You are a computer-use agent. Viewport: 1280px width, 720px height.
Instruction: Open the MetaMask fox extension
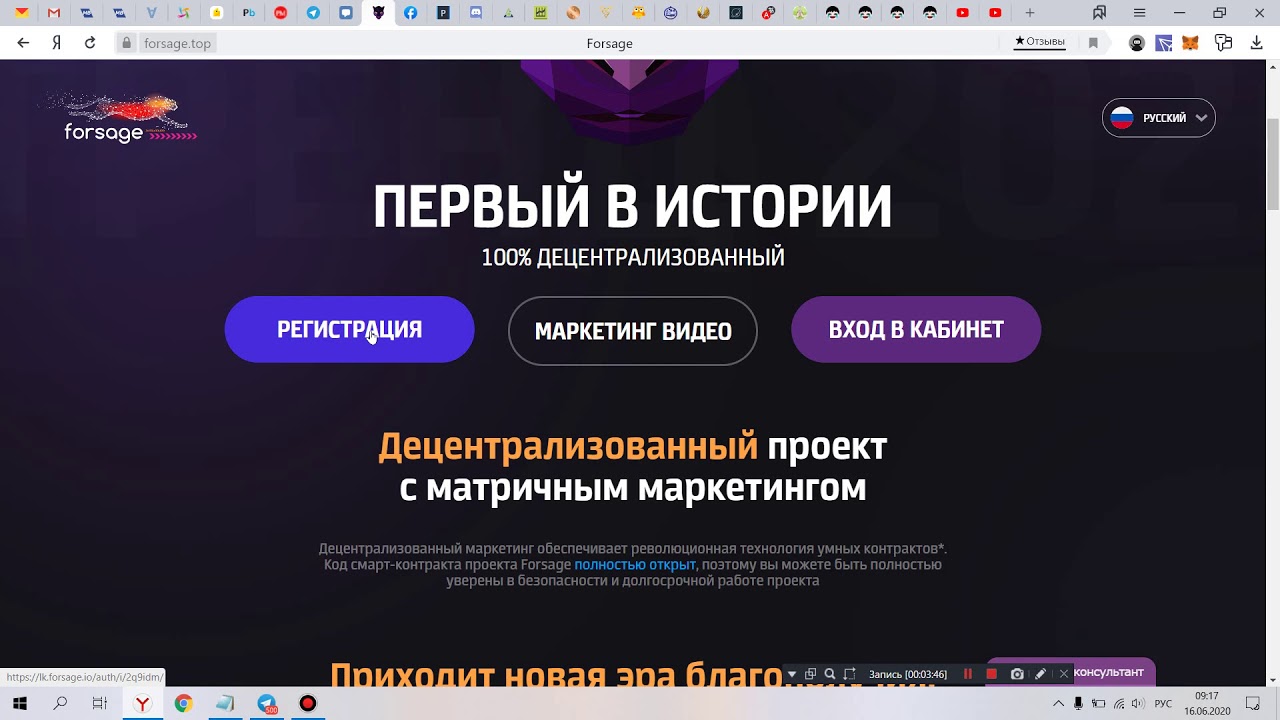pos(1190,43)
